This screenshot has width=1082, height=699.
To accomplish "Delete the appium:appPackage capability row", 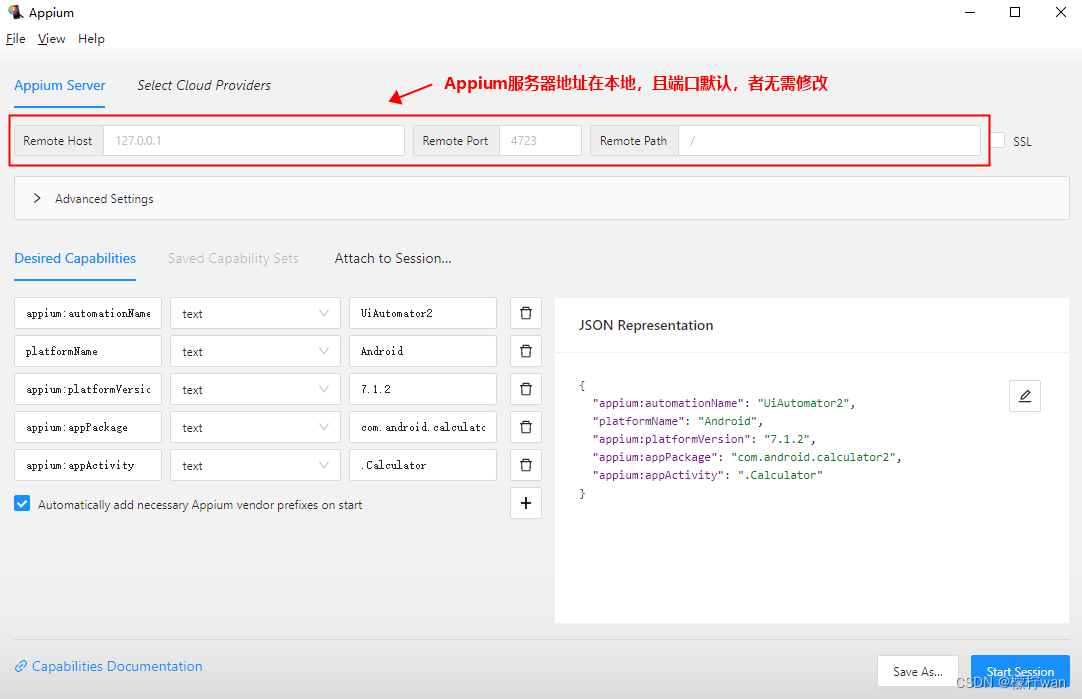I will (x=526, y=427).
